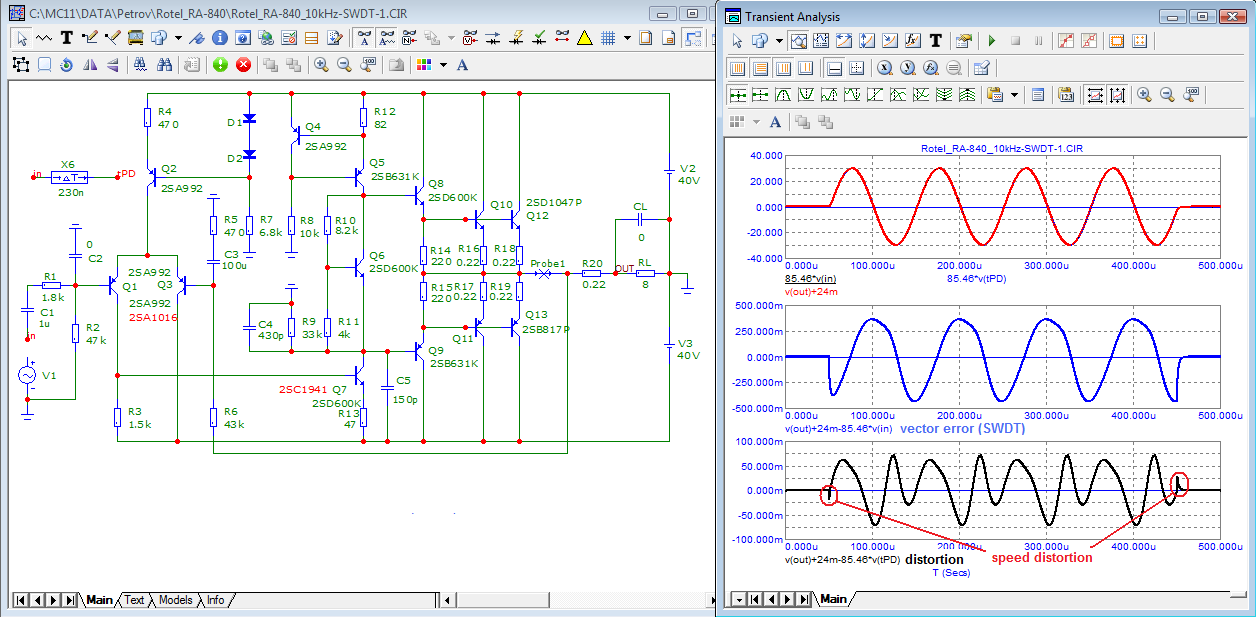Click the lightning bolt power display icon

(517, 38)
